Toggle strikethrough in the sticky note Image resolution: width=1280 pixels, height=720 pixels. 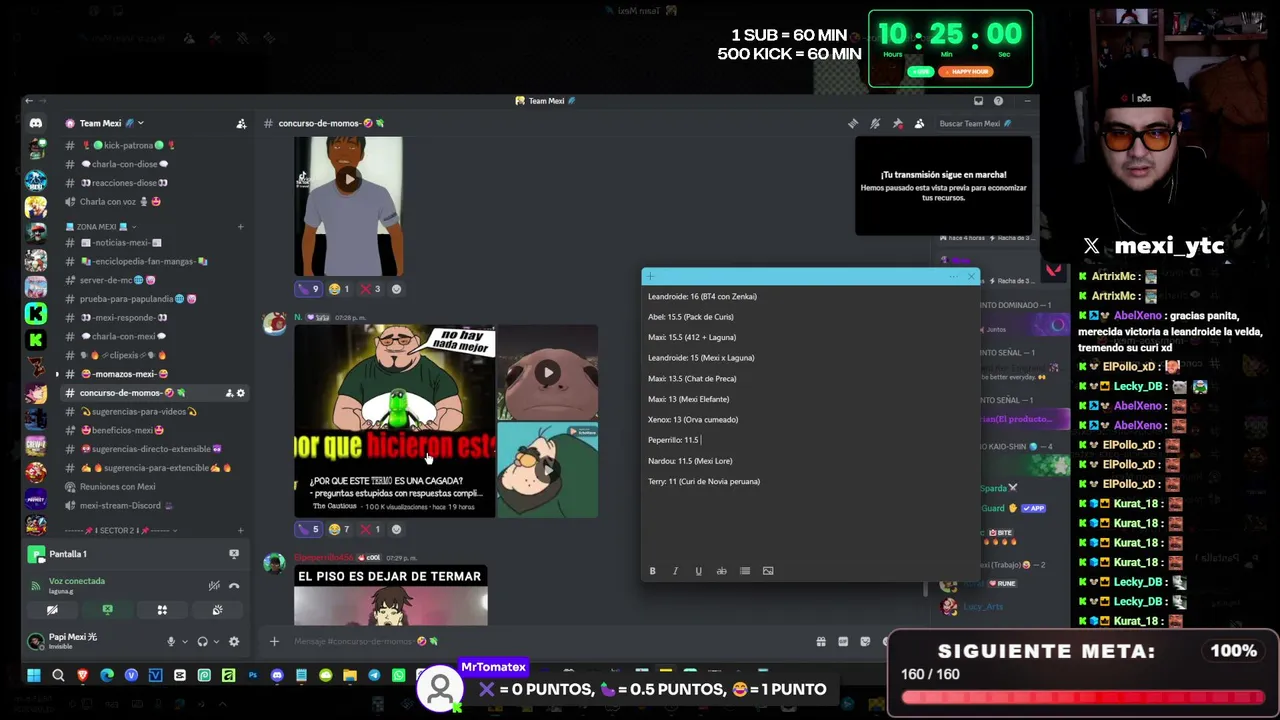[x=721, y=571]
